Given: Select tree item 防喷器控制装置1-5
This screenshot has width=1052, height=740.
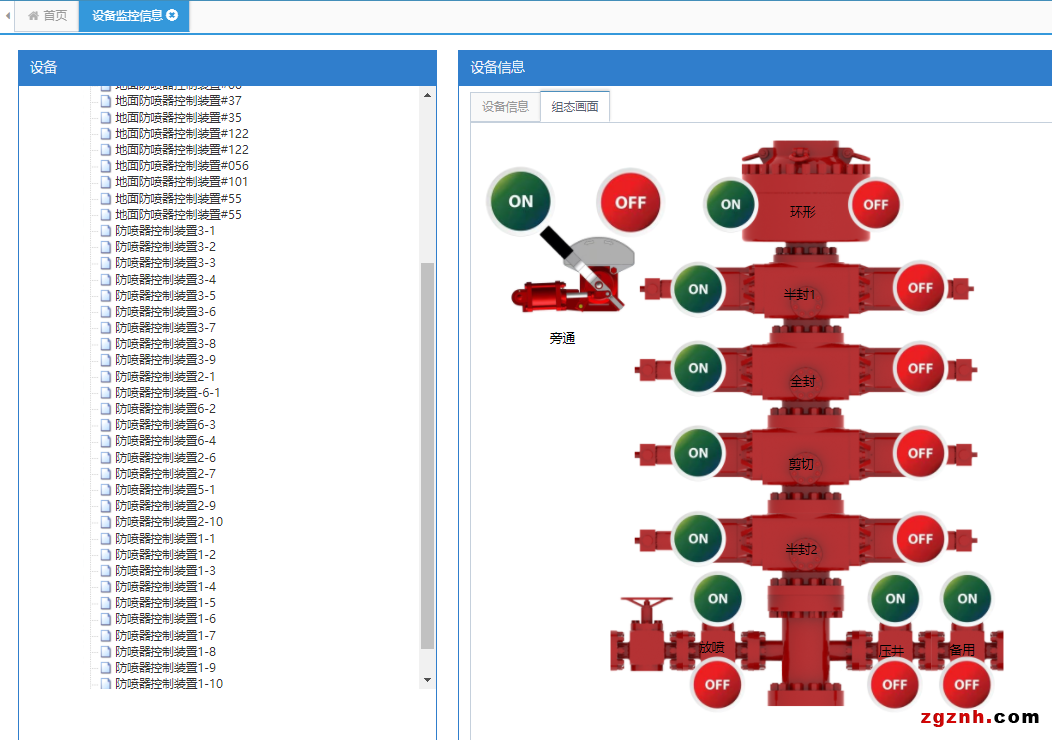Looking at the screenshot, I should pos(165,602).
